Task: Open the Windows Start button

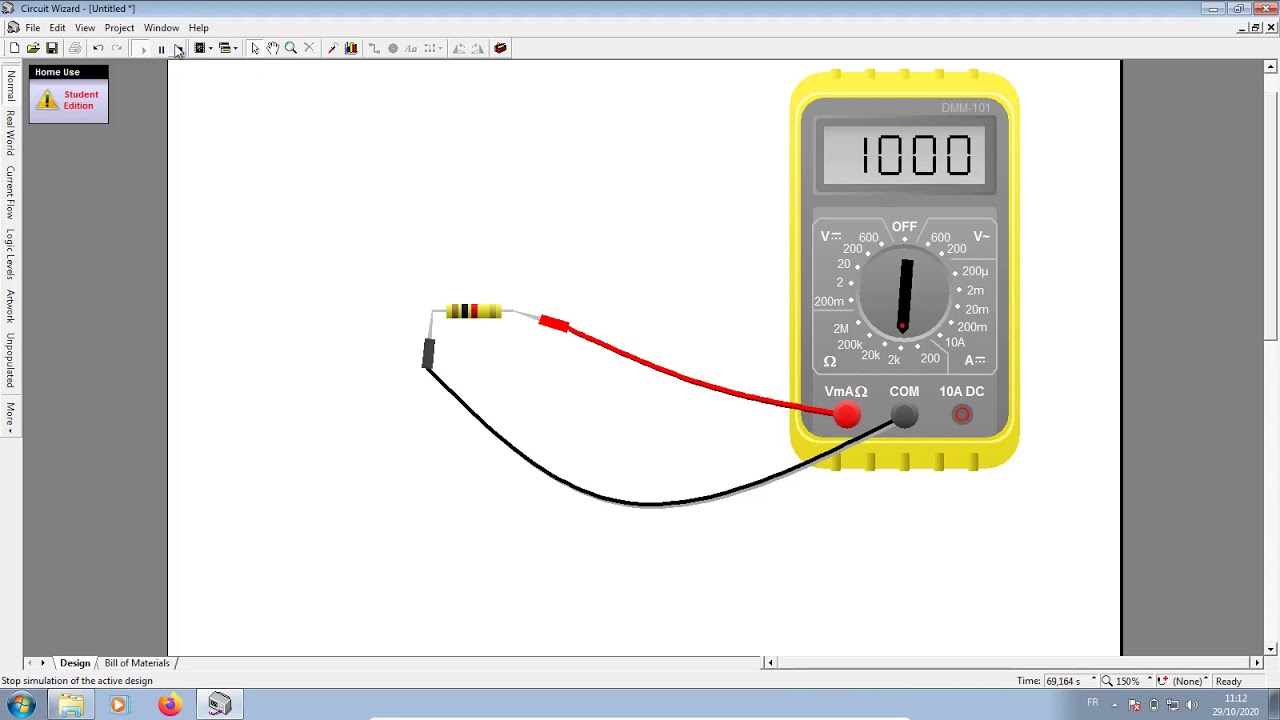Action: tap(21, 705)
